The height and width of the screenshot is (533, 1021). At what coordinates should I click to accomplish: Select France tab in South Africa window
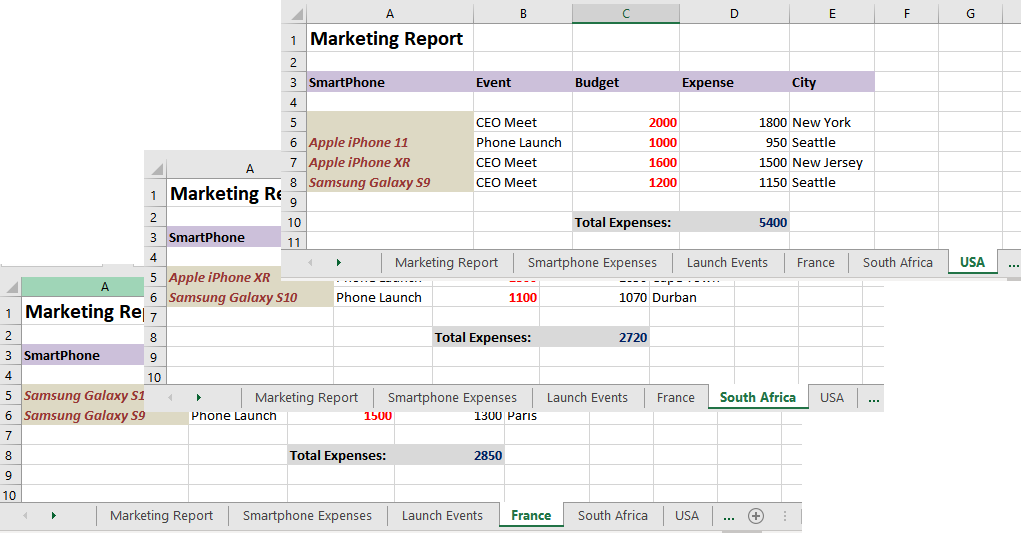675,397
